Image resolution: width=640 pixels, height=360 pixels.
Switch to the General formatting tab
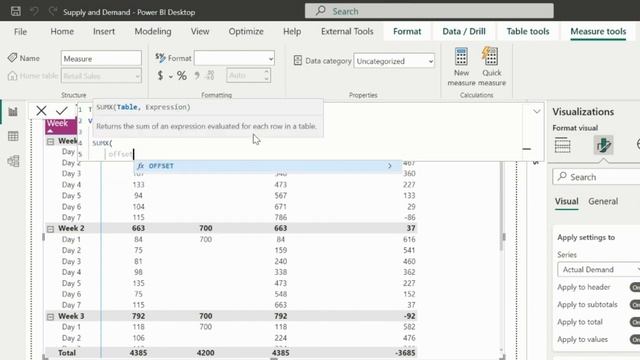point(603,202)
